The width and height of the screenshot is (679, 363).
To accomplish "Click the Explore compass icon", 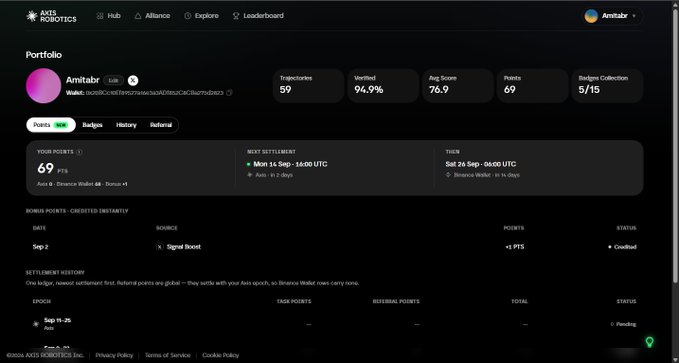I will 188,16.
